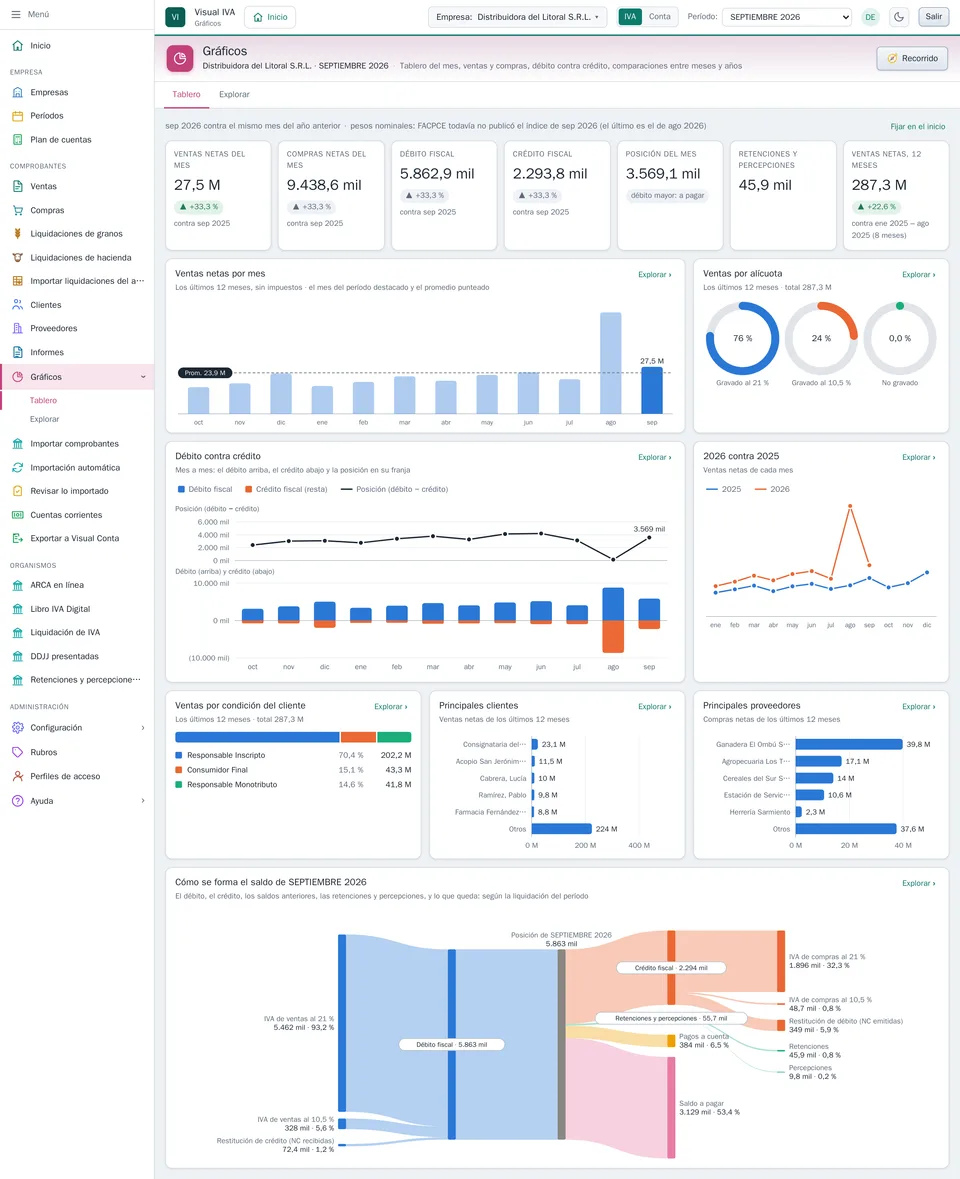960x1179 pixels.
Task: Click the Fijar en el inicio link
Action: 918,126
